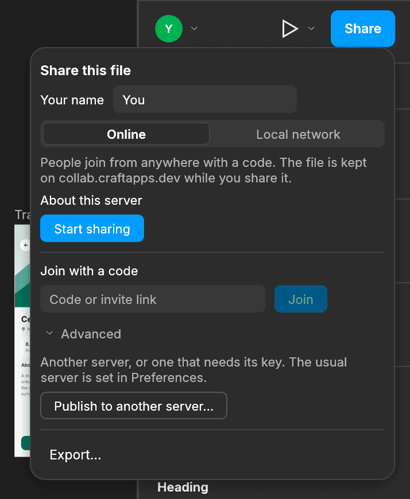The height and width of the screenshot is (499, 410).
Task: Click the design thumbnail behind the dialog
Action: (x=22, y=341)
